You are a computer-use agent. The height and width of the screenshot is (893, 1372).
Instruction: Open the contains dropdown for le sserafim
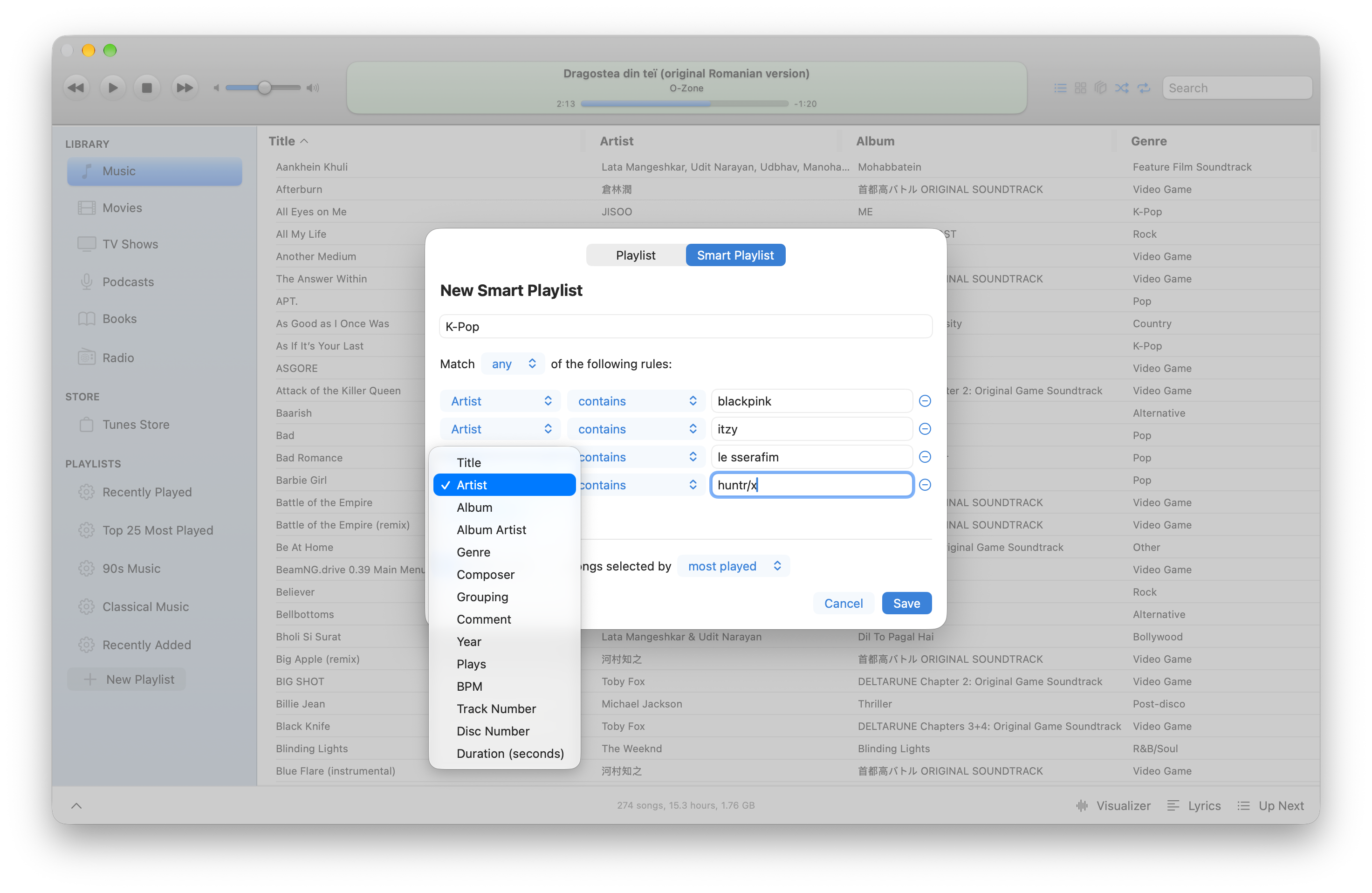point(641,457)
